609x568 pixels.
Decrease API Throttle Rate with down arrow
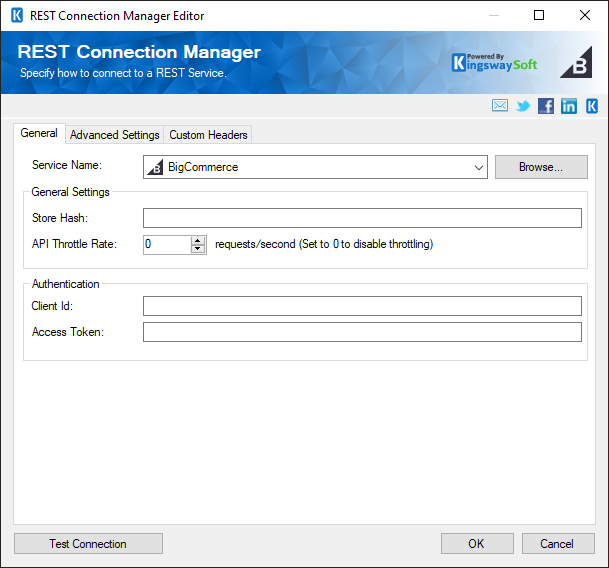(x=198, y=249)
